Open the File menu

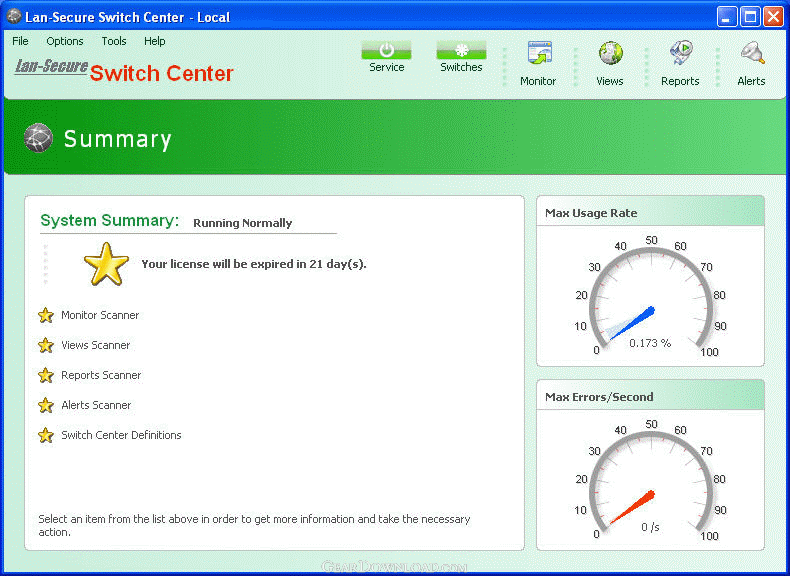click(x=20, y=41)
